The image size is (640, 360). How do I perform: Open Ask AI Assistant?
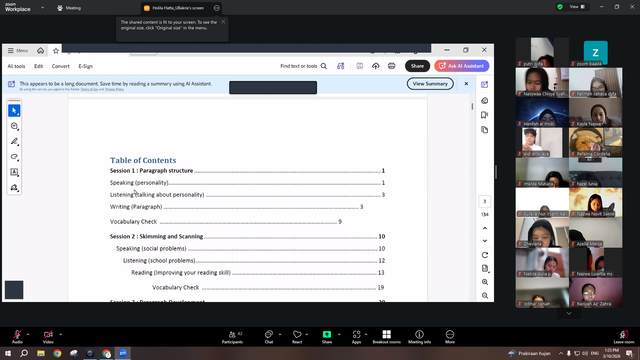pos(462,66)
